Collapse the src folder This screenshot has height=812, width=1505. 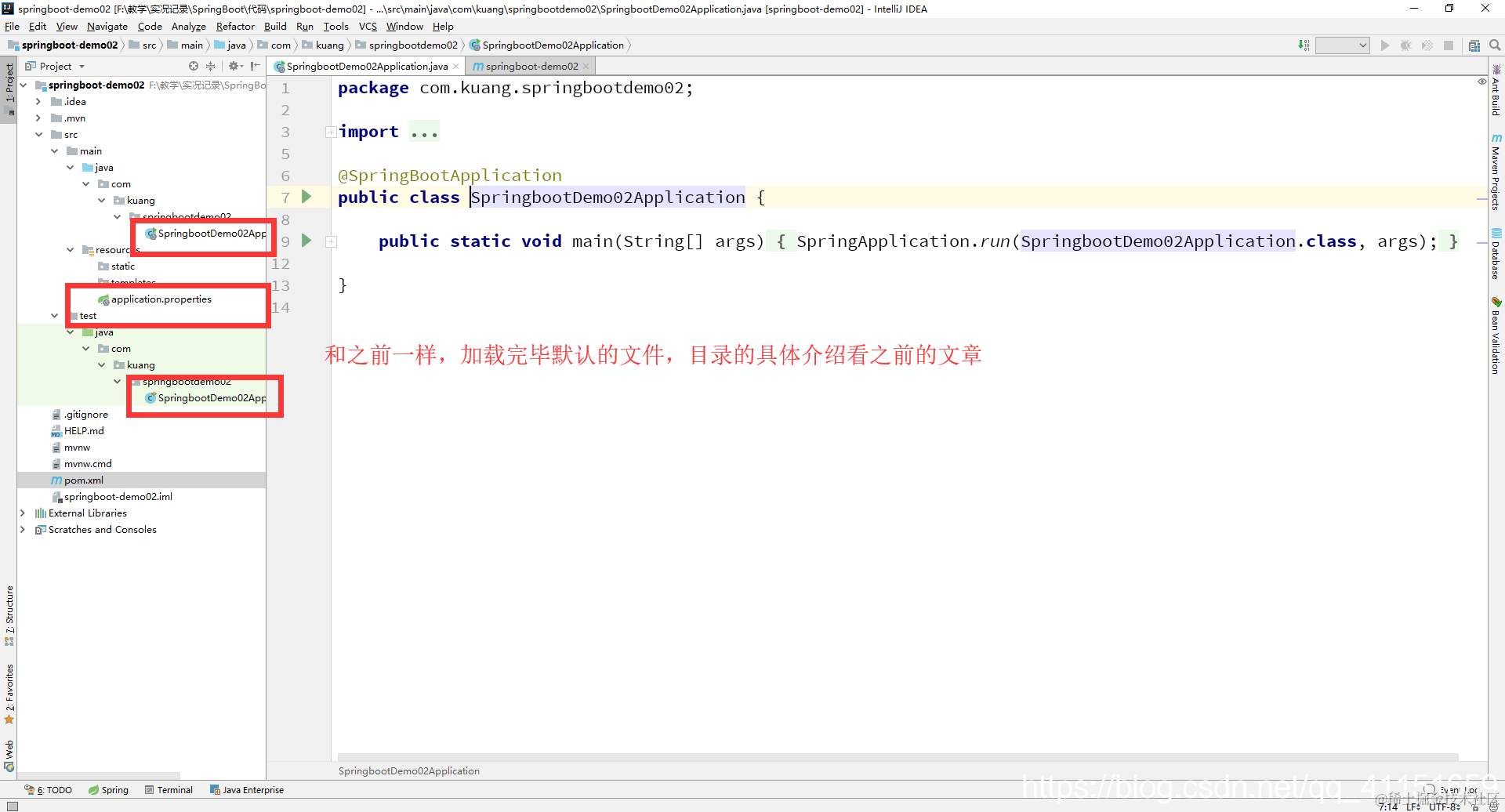pyautogui.click(x=38, y=134)
